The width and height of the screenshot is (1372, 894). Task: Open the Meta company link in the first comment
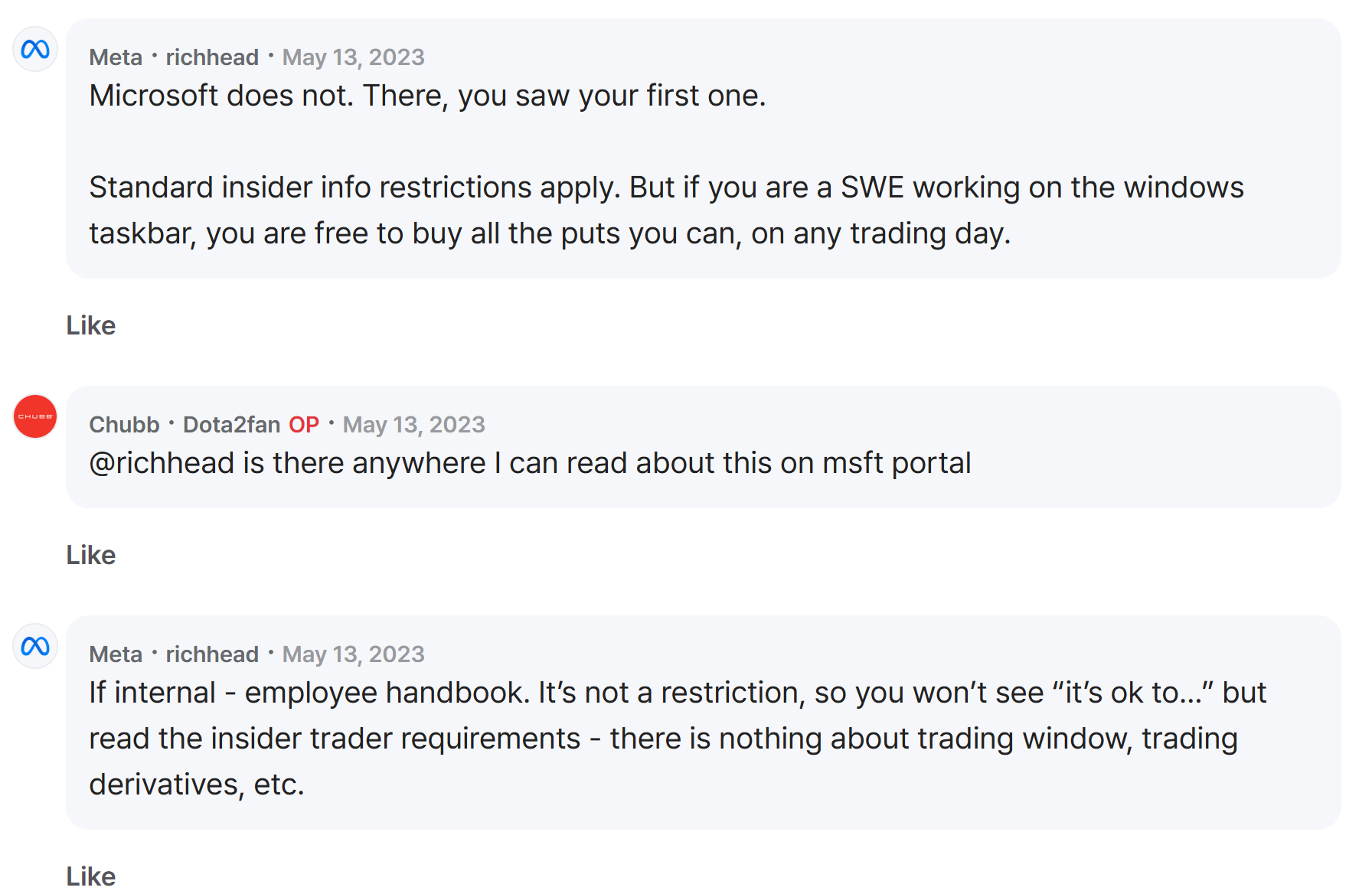click(116, 57)
